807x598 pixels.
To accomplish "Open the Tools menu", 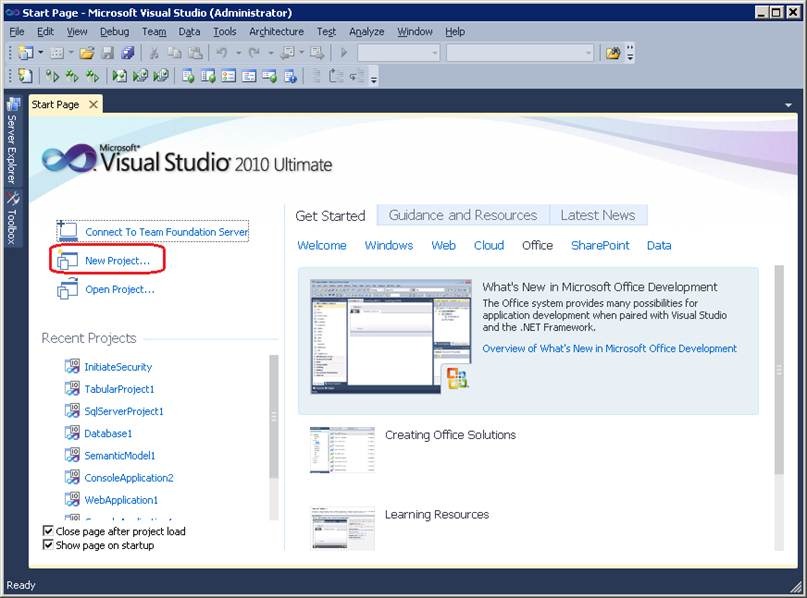I will (x=225, y=32).
